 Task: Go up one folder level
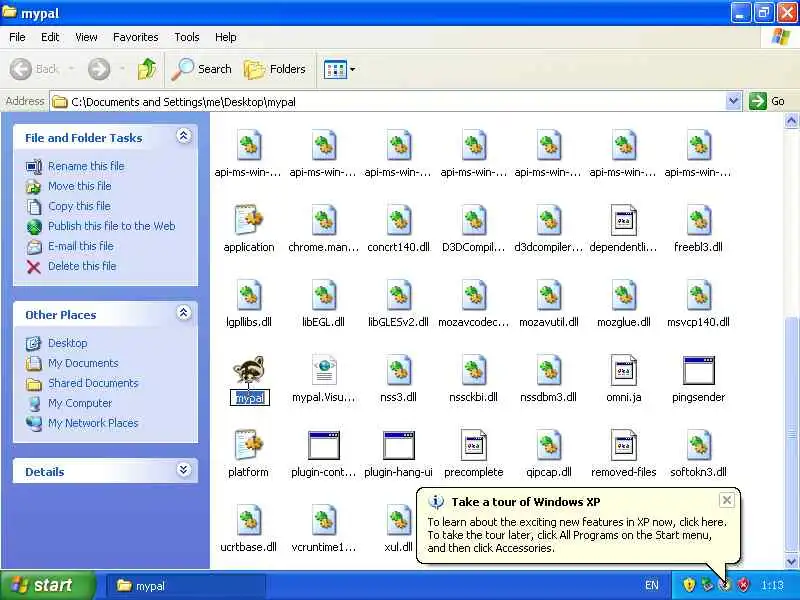point(147,69)
